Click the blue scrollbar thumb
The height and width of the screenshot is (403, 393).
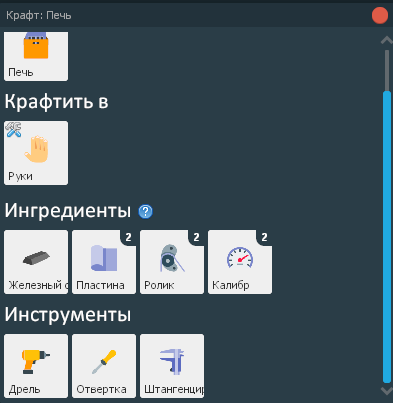[387, 237]
